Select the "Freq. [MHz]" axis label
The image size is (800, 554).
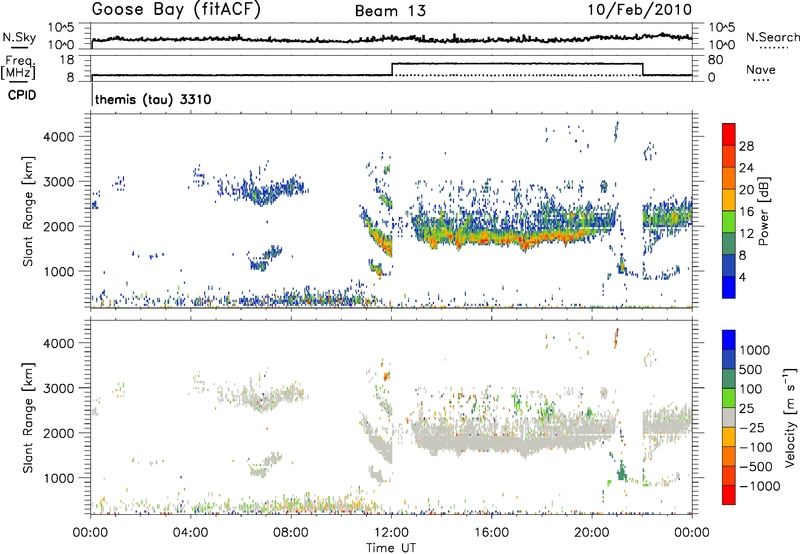(19, 67)
